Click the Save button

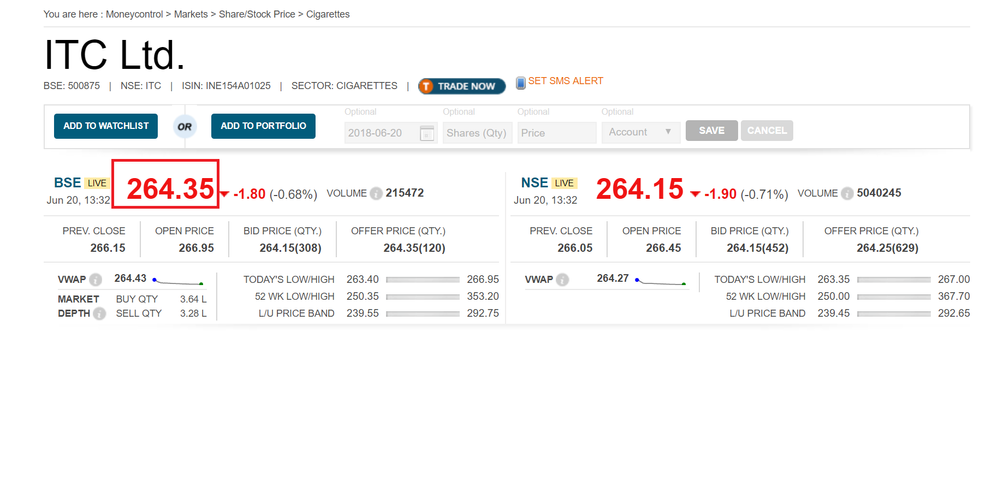coord(712,131)
